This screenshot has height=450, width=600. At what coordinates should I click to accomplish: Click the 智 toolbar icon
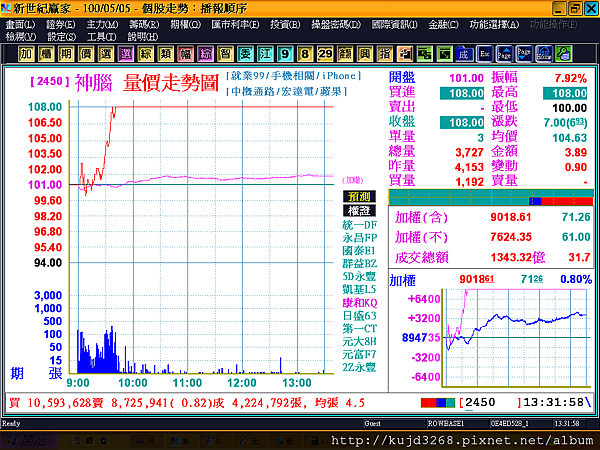click(x=225, y=54)
